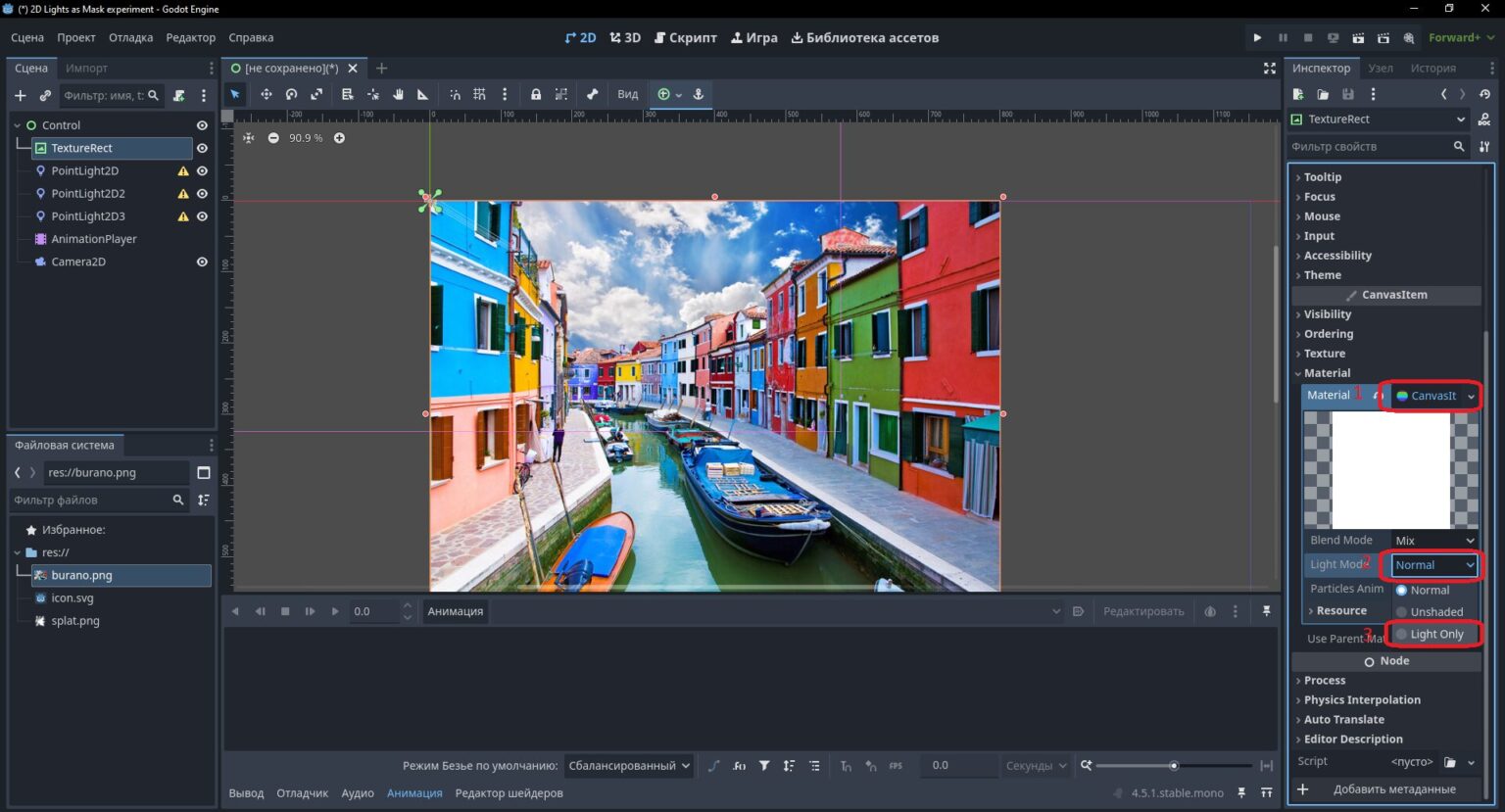Open the Вид view menu button
The width and height of the screenshot is (1505, 812).
click(x=627, y=94)
